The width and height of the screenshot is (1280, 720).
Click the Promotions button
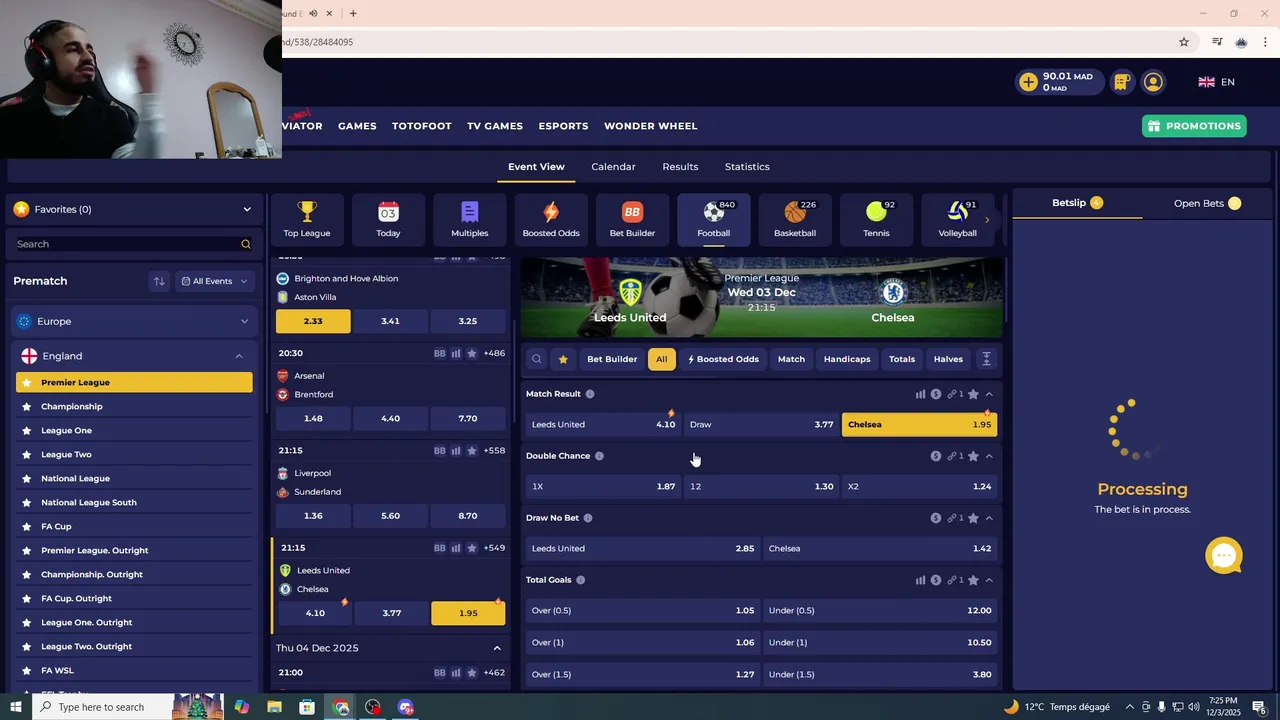(1194, 126)
